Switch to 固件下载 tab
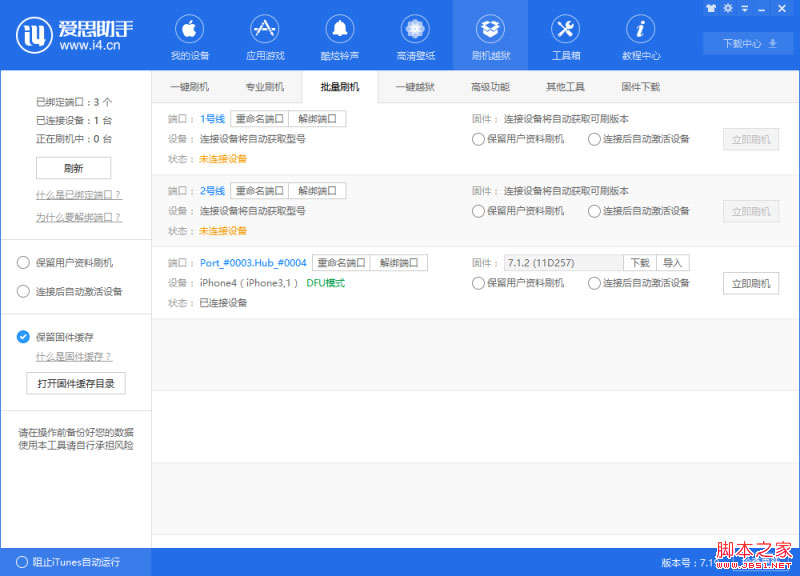 pyautogui.click(x=641, y=87)
